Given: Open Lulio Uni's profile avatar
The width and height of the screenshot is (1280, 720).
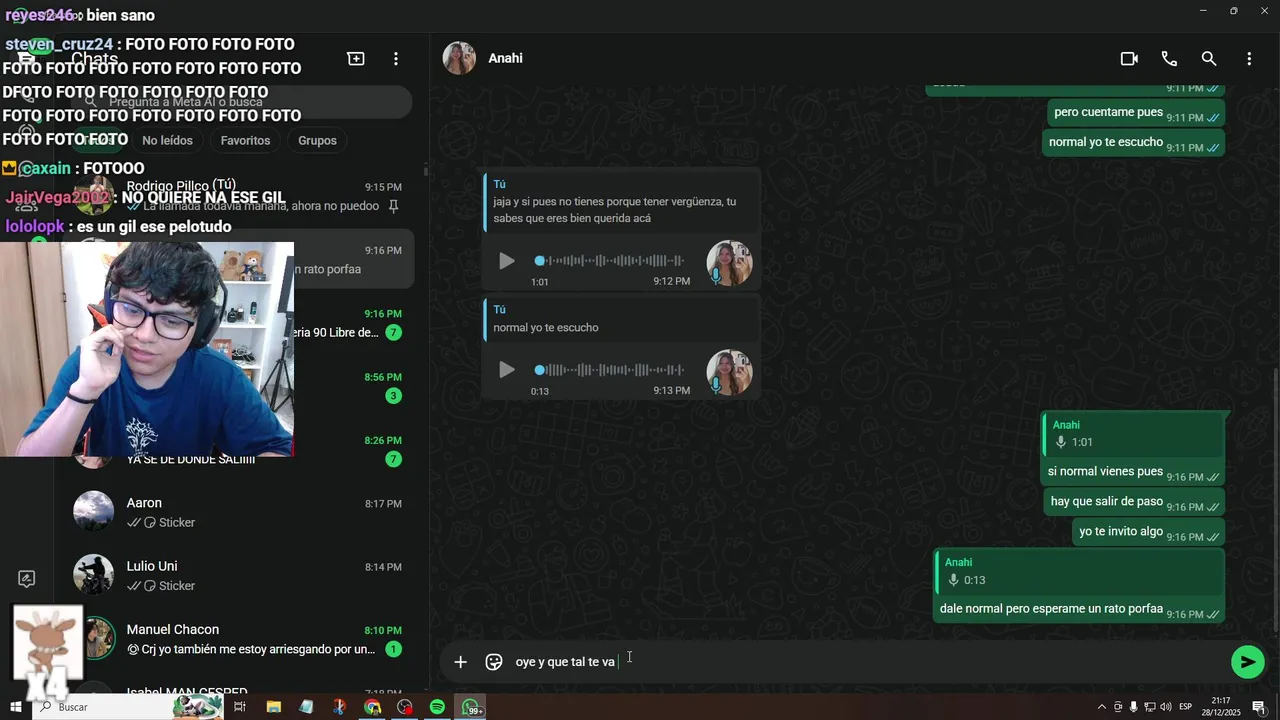Looking at the screenshot, I should point(94,574).
